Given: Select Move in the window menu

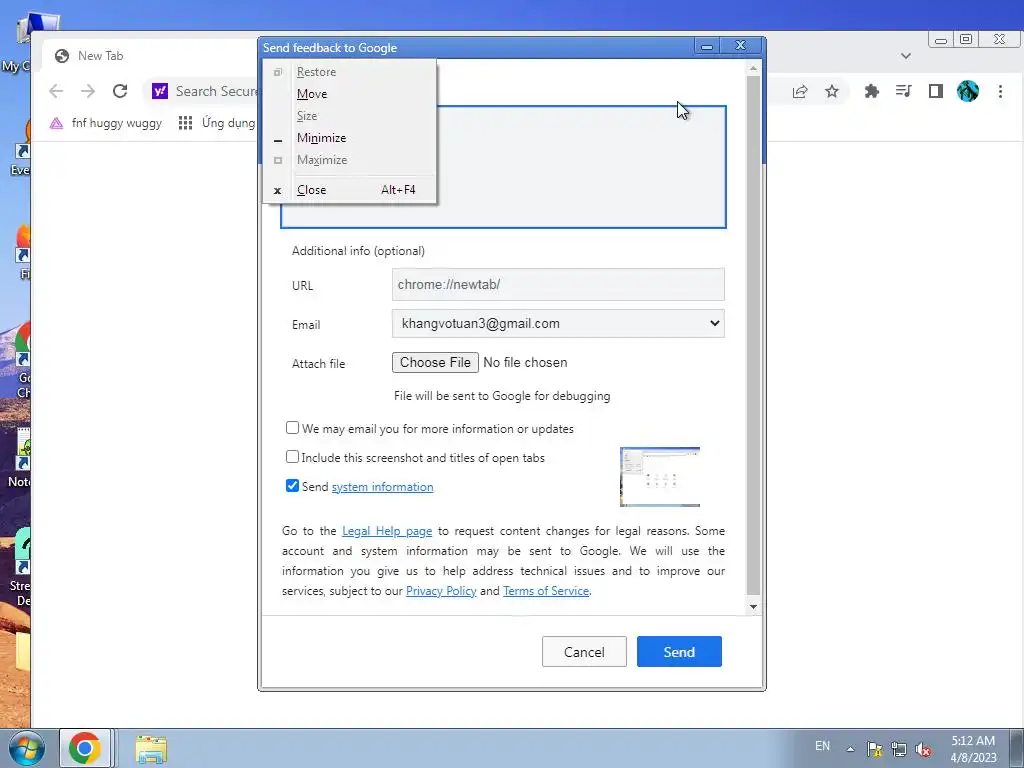Looking at the screenshot, I should tap(350, 94).
